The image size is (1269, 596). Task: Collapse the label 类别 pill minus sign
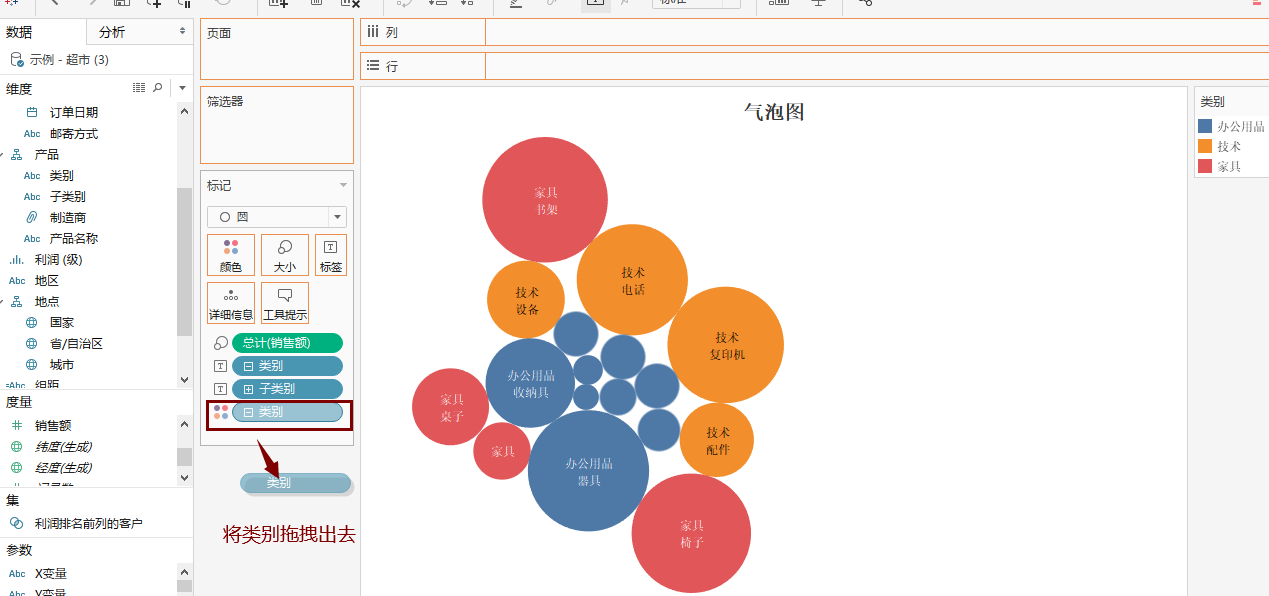pyautogui.click(x=249, y=366)
